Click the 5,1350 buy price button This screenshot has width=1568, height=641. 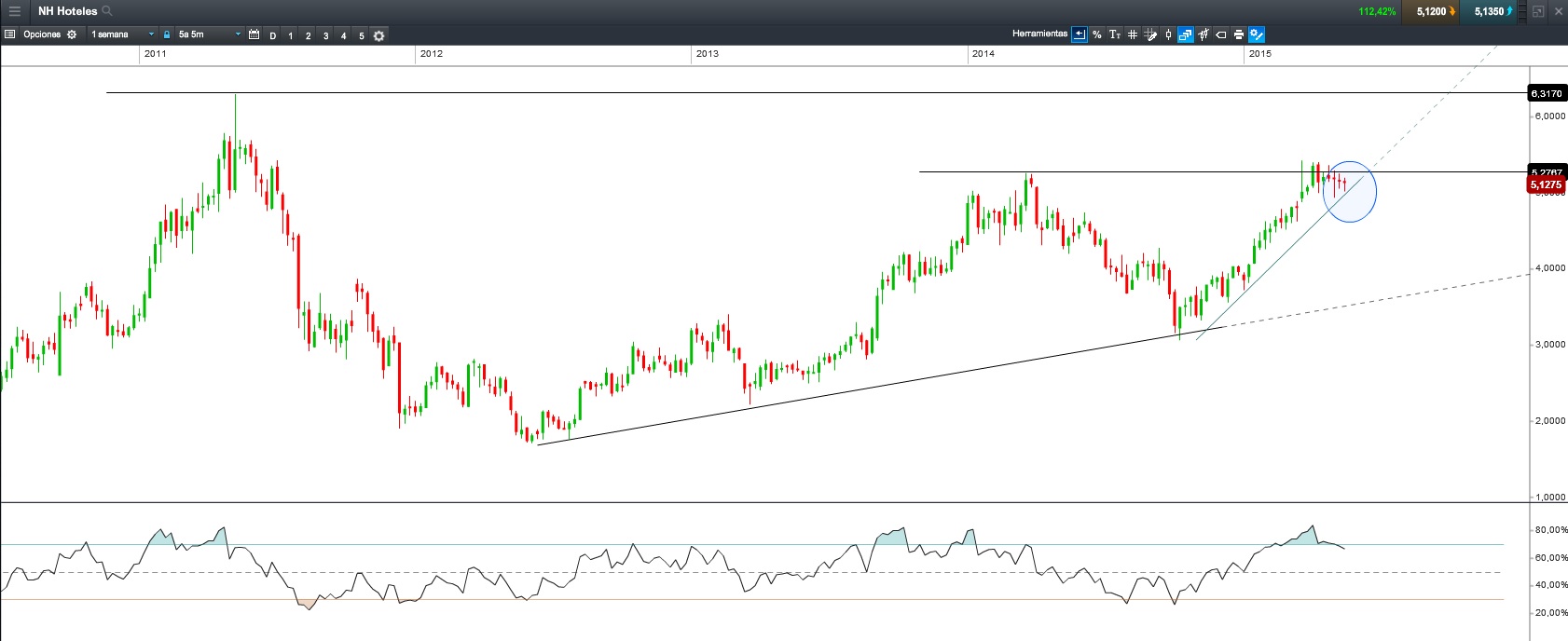click(x=1489, y=11)
